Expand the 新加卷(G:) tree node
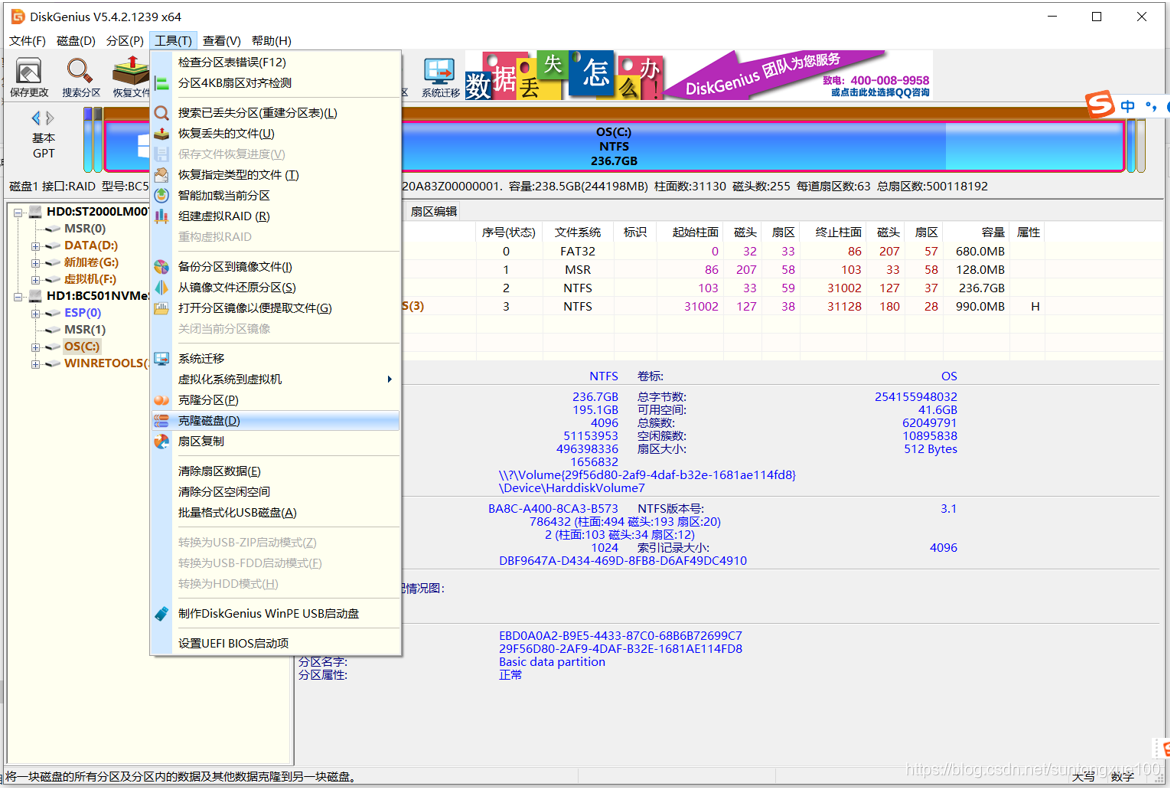This screenshot has width=1170, height=788. pos(35,263)
